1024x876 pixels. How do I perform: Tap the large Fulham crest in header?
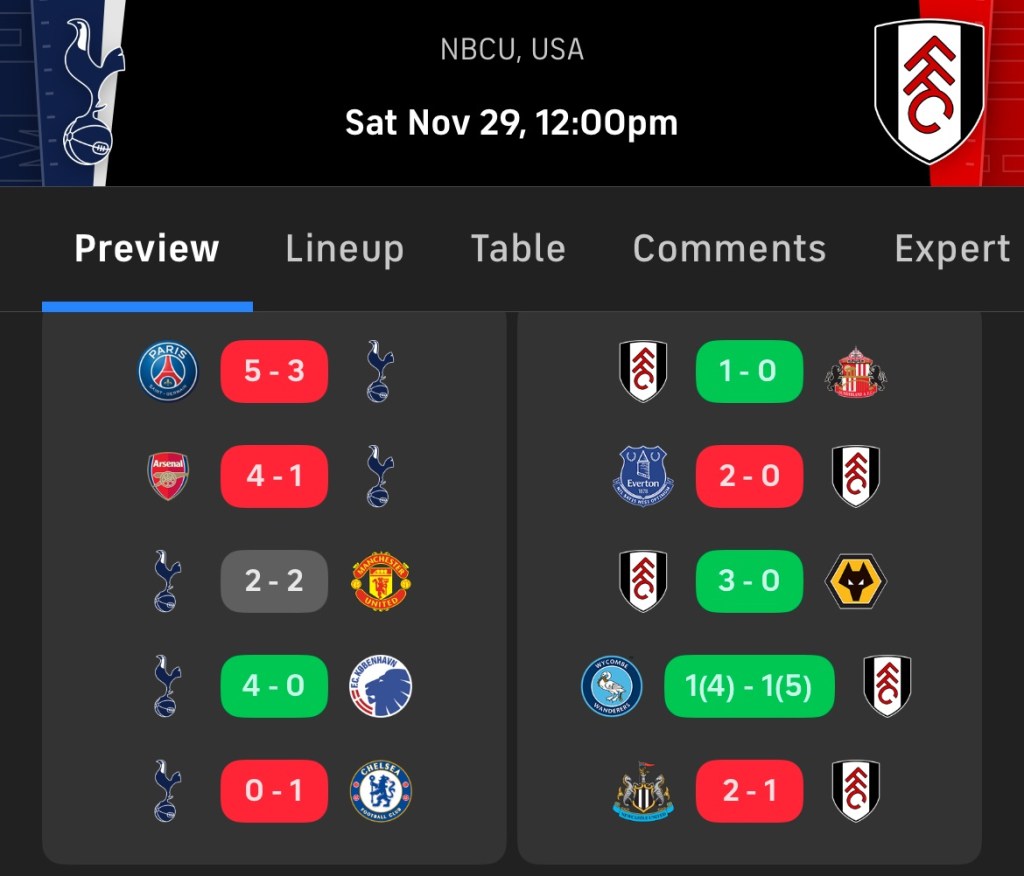click(928, 91)
